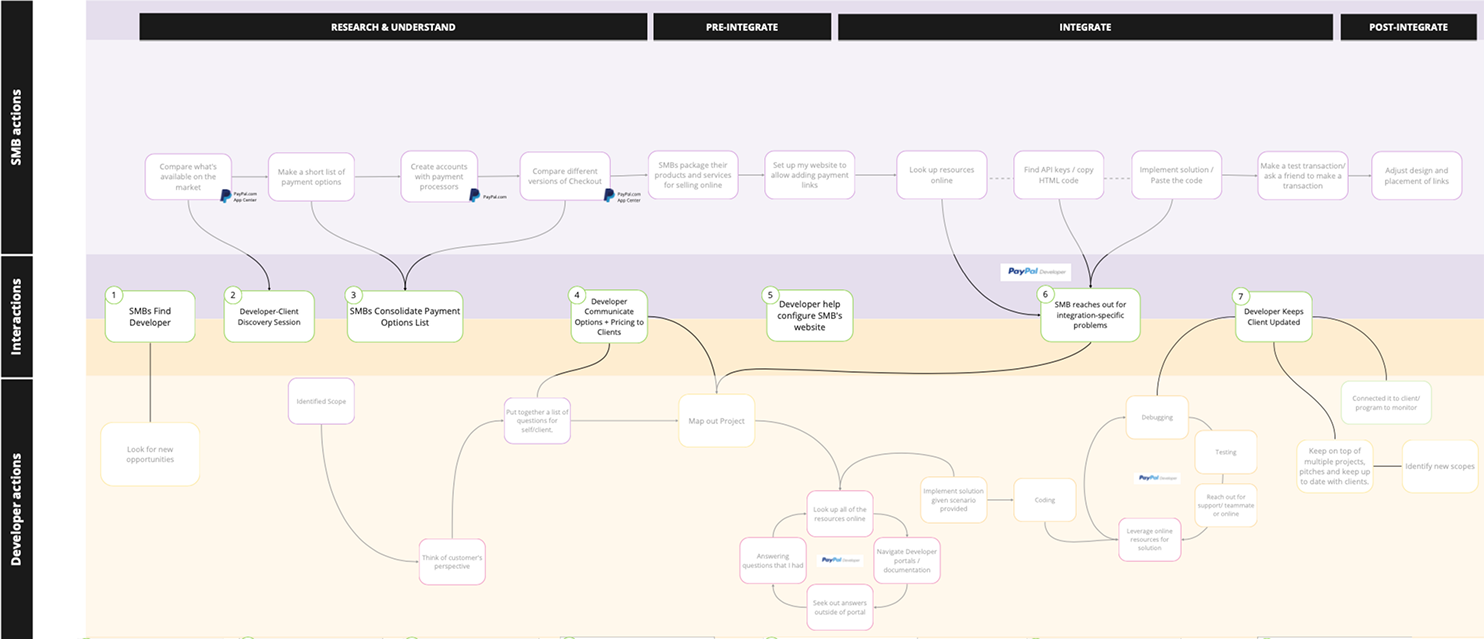
Task: Select the numbered circle 7 badge
Action: point(1241,296)
